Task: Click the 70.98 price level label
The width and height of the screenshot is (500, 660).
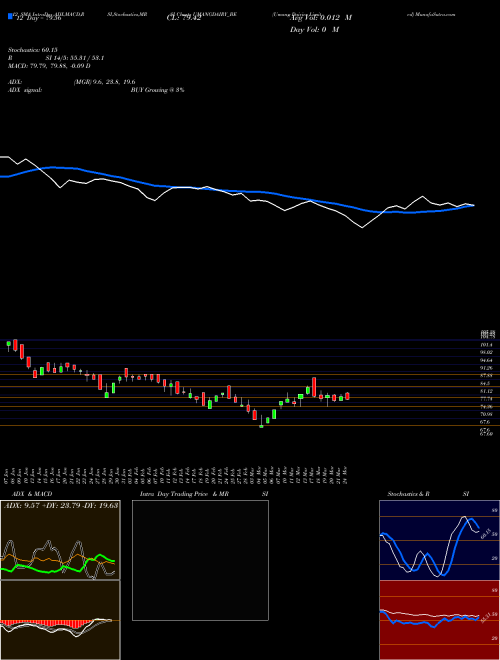Action: [x=487, y=414]
